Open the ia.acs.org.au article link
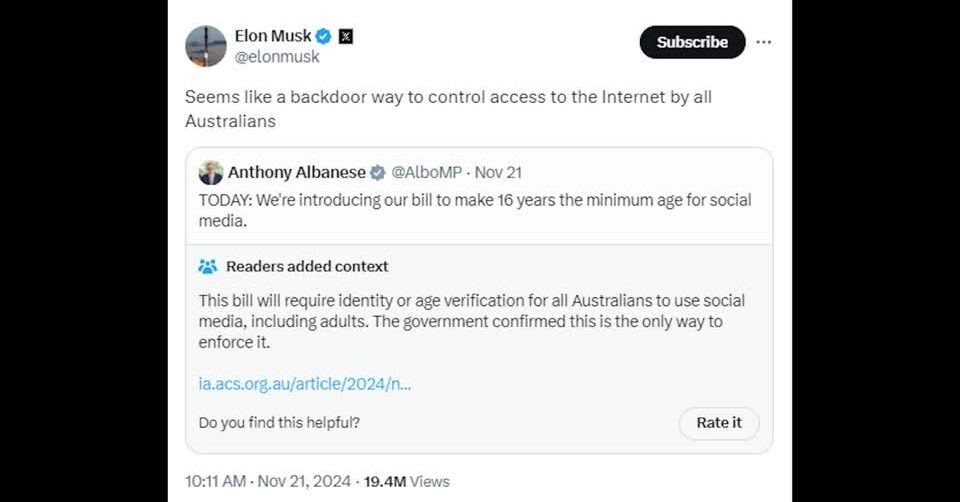 point(305,383)
